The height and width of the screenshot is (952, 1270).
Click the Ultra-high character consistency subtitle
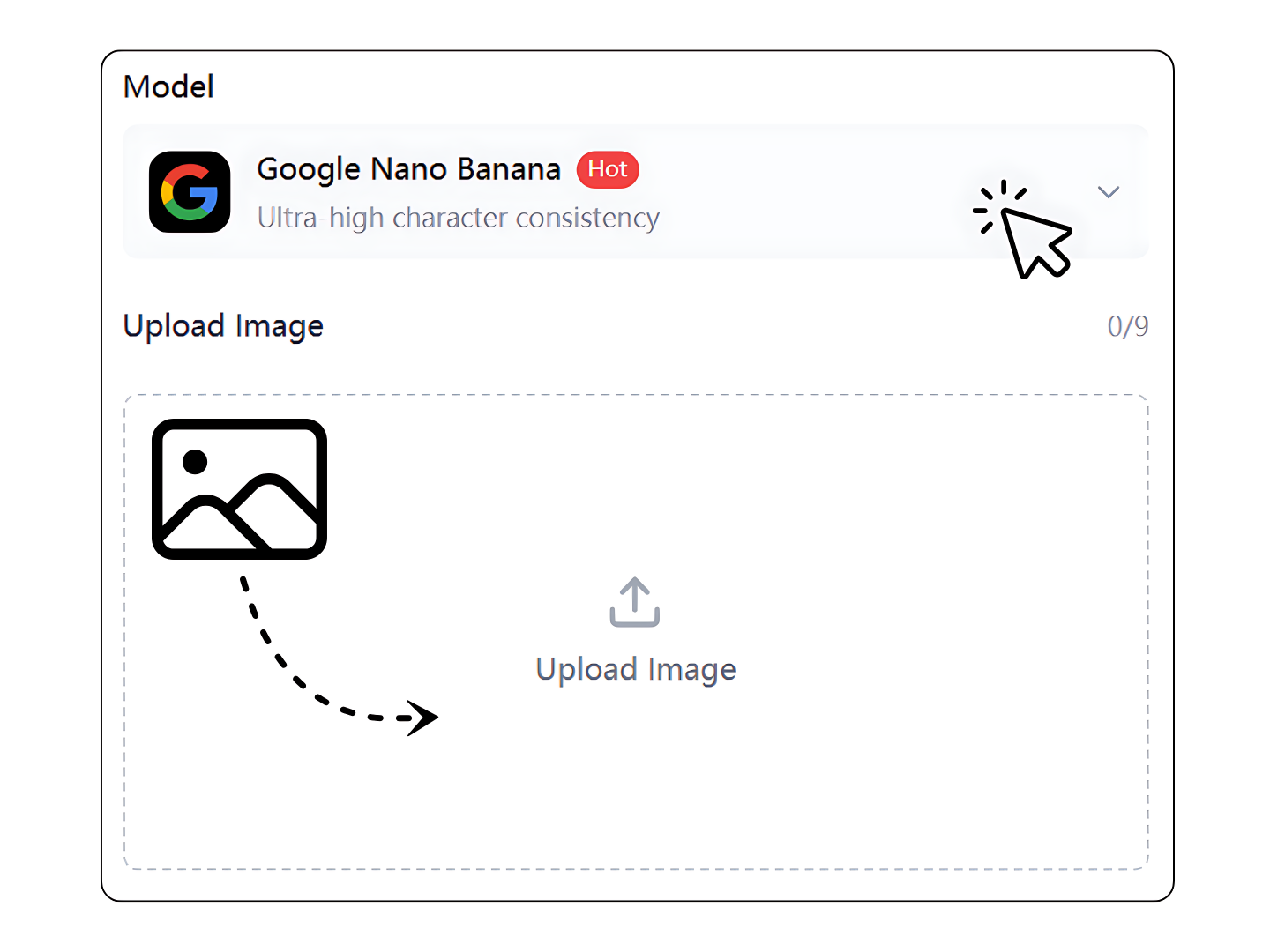[x=459, y=218]
